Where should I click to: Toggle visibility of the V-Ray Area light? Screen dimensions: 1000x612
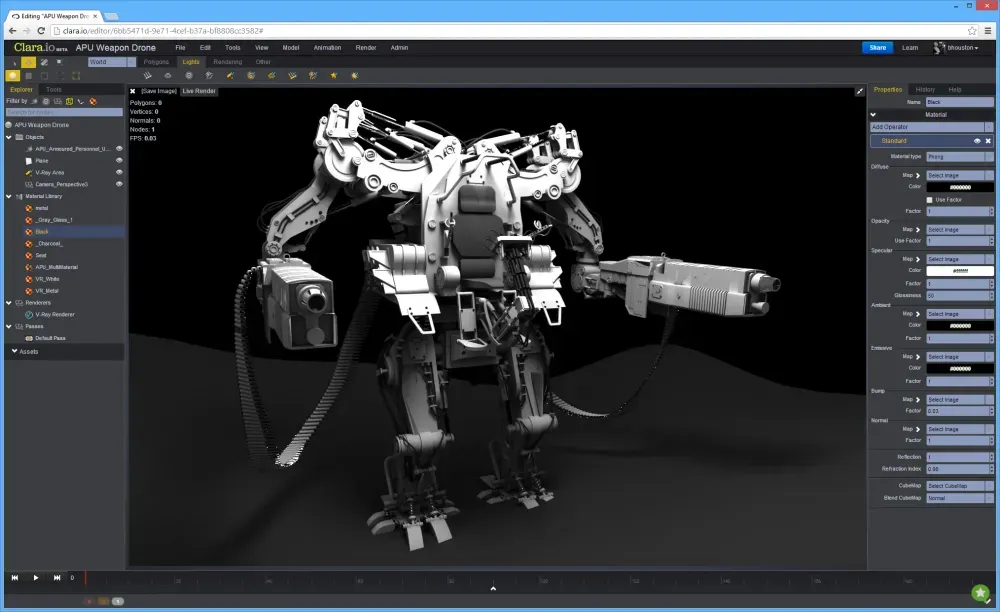[x=117, y=172]
